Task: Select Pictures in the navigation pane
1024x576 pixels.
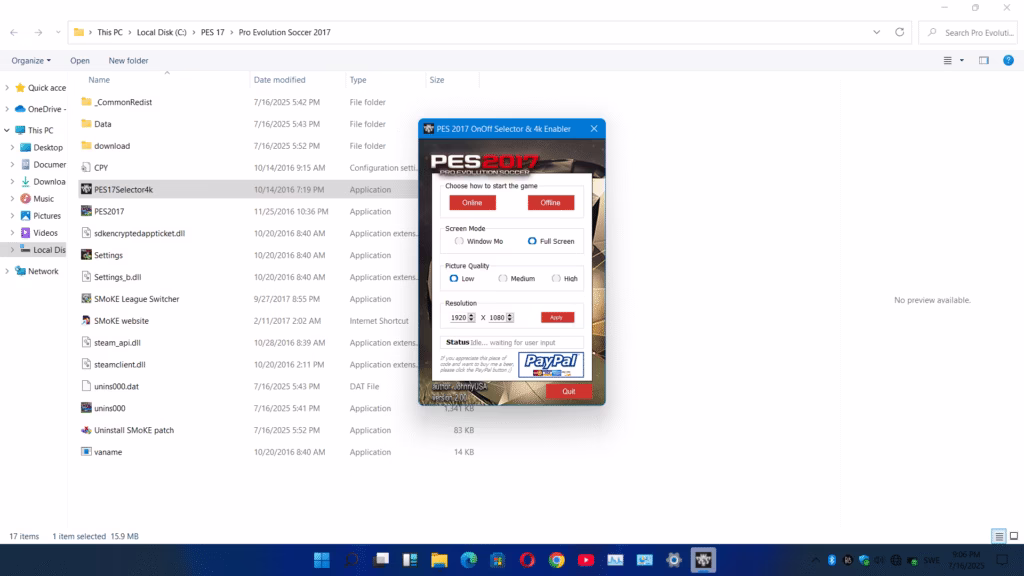Action: pyautogui.click(x=46, y=216)
